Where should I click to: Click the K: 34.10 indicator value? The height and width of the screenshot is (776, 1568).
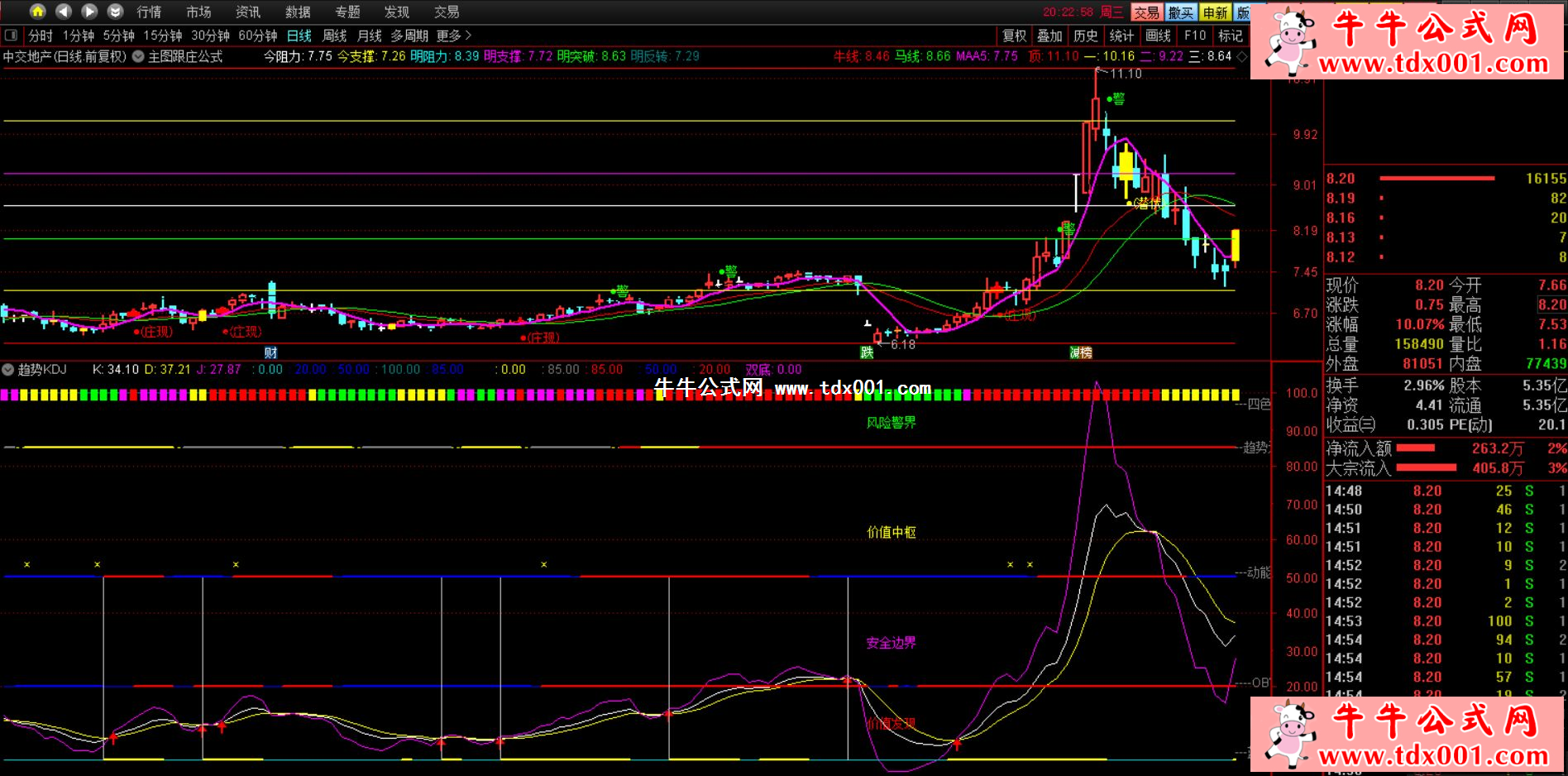coord(116,370)
